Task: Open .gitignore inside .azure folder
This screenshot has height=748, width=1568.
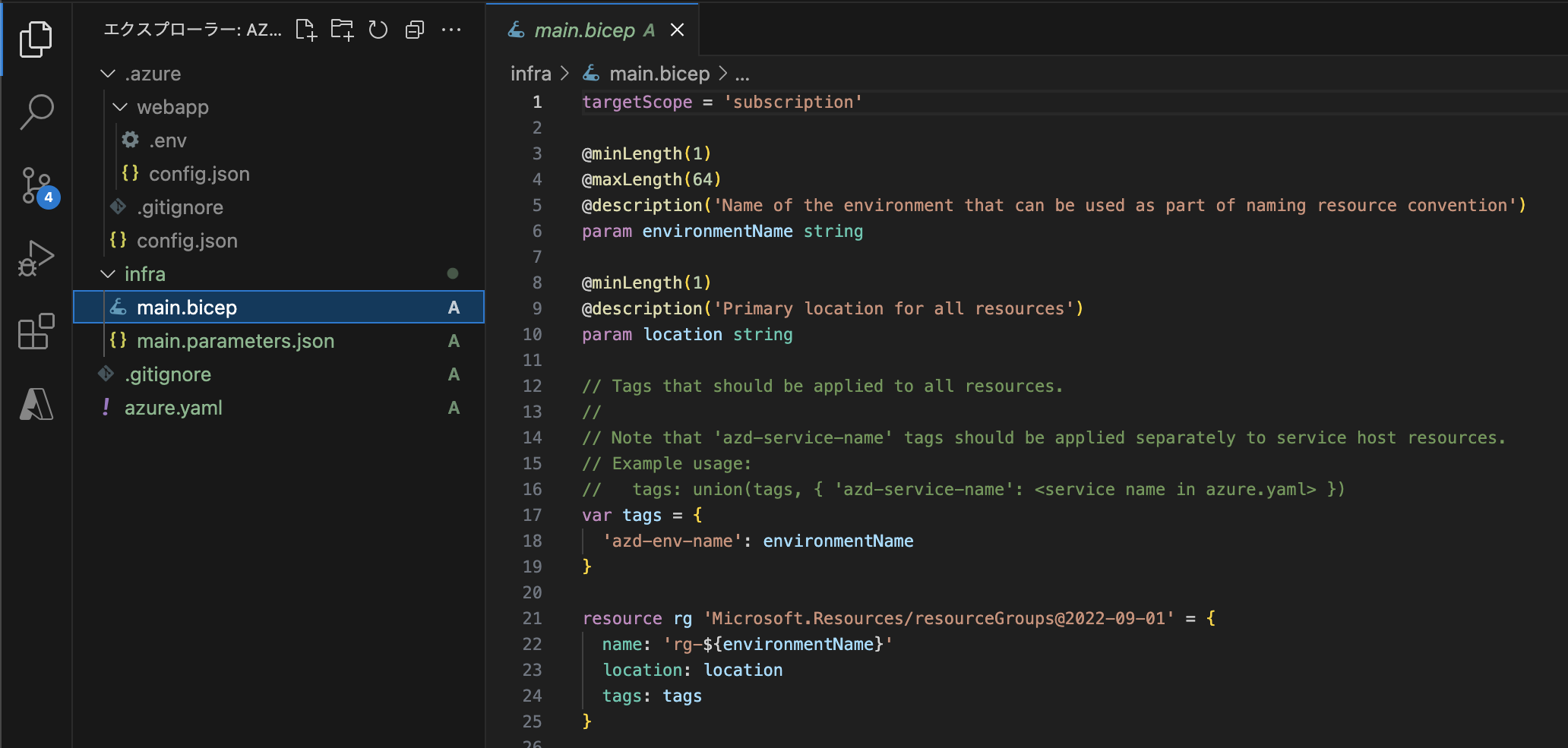Action: point(279,207)
